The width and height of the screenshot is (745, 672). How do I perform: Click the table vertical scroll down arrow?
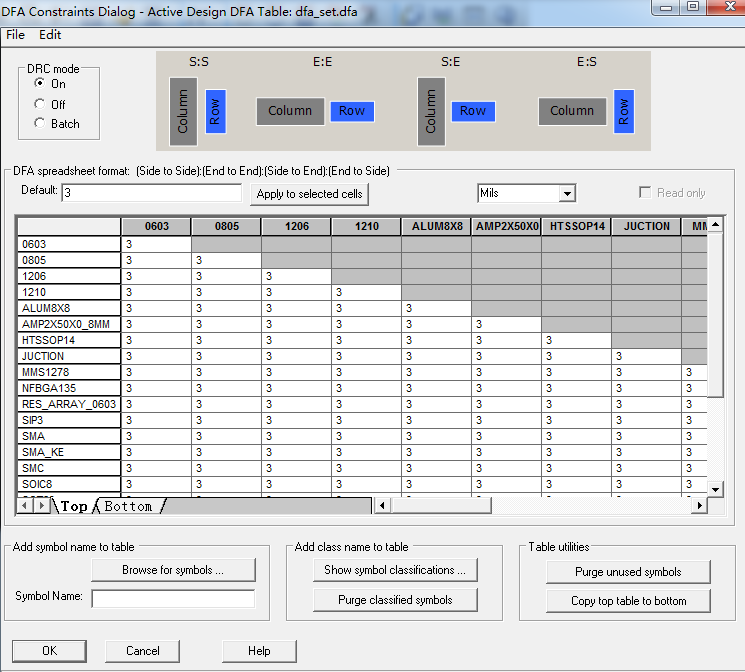click(x=715, y=489)
